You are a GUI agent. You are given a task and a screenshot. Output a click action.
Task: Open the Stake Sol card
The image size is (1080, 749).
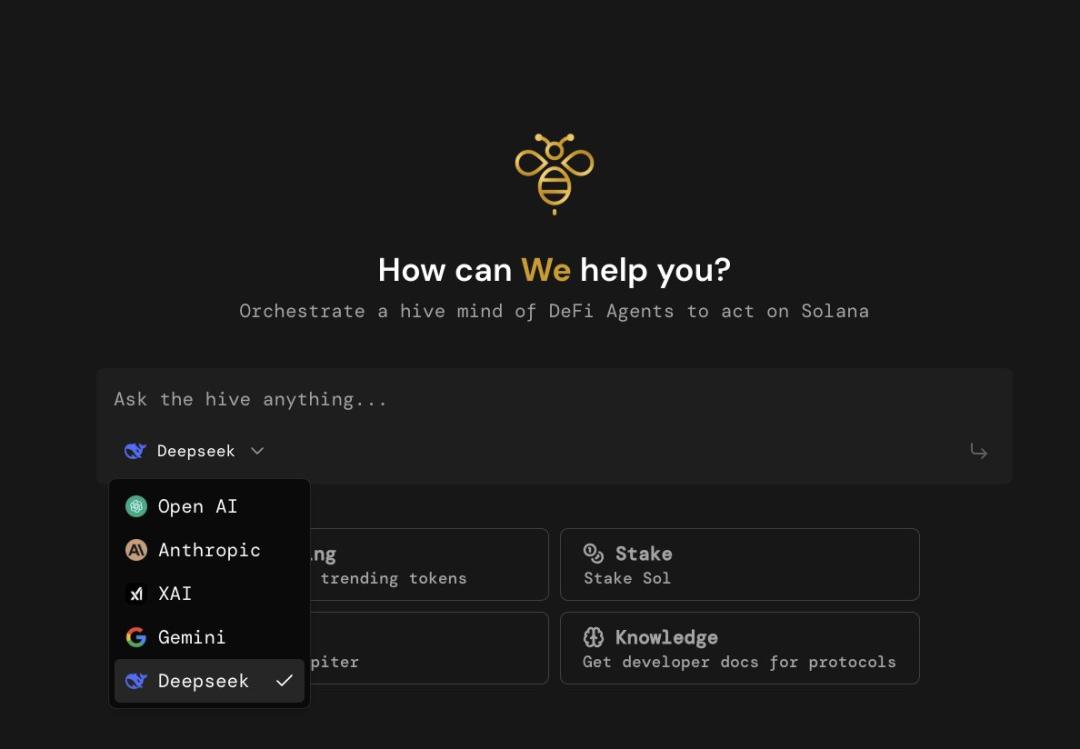point(740,564)
